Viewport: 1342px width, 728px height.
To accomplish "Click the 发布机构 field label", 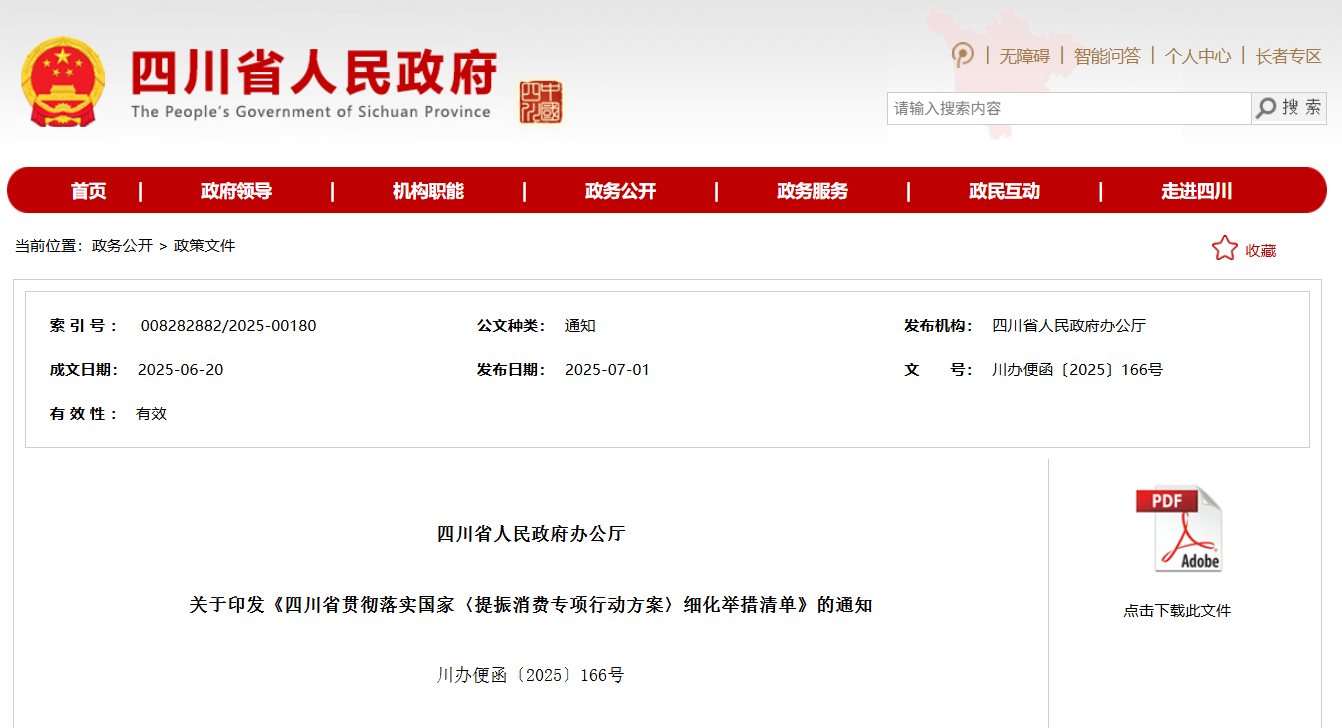I will [938, 326].
